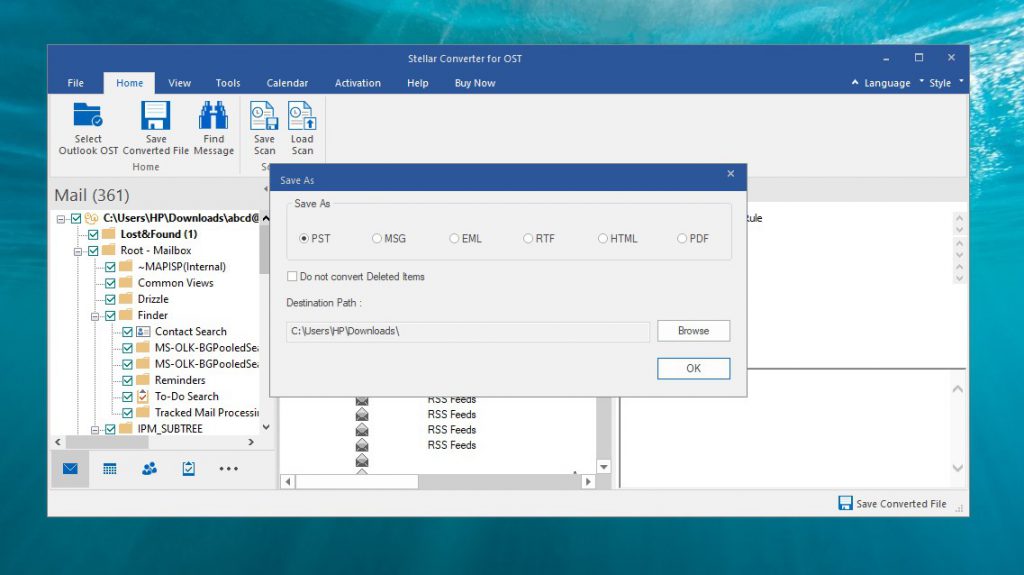Viewport: 1024px width, 575px height.
Task: Click Browse button for destination
Action: coord(694,331)
